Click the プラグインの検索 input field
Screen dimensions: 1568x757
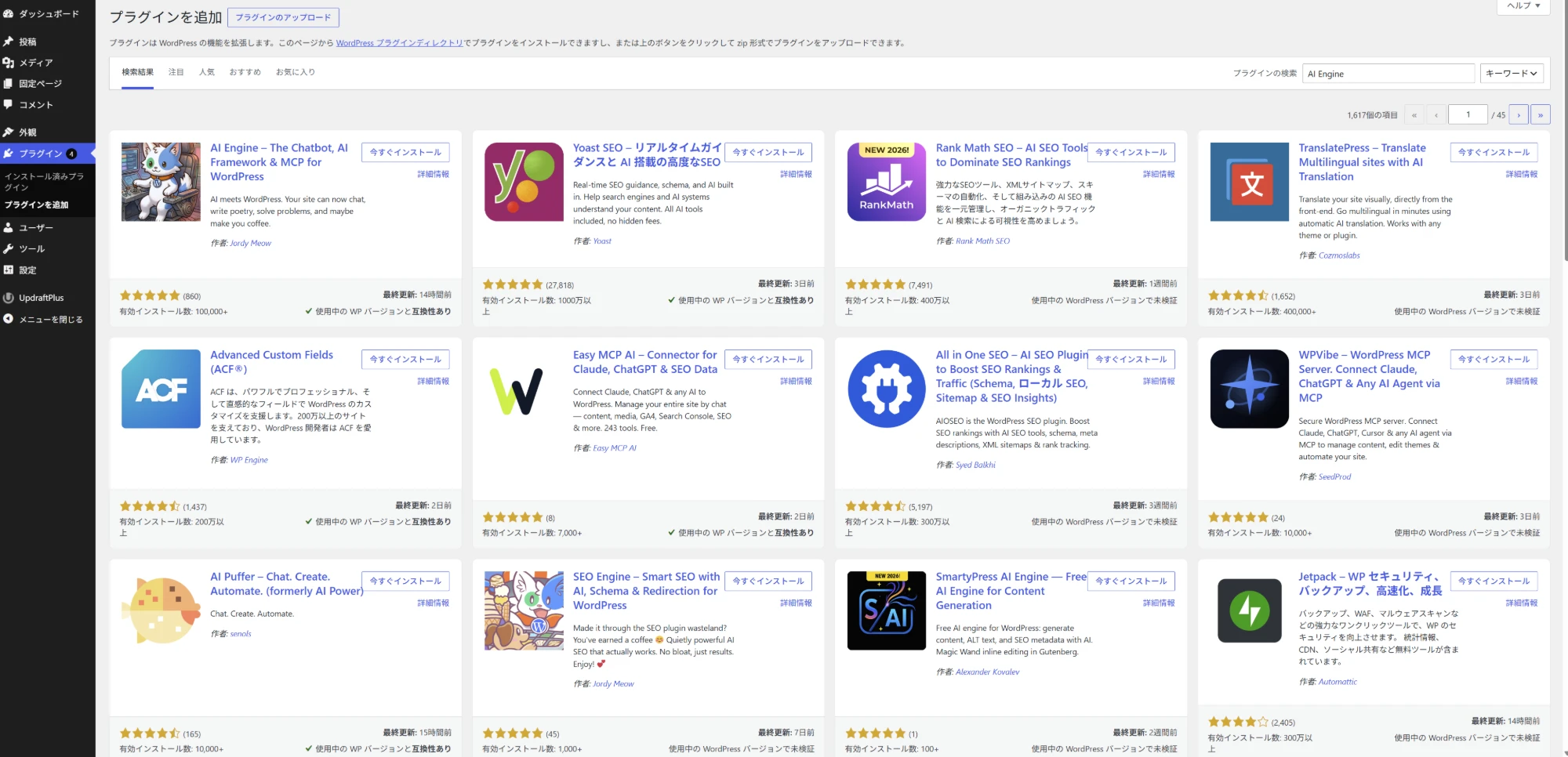[1388, 74]
